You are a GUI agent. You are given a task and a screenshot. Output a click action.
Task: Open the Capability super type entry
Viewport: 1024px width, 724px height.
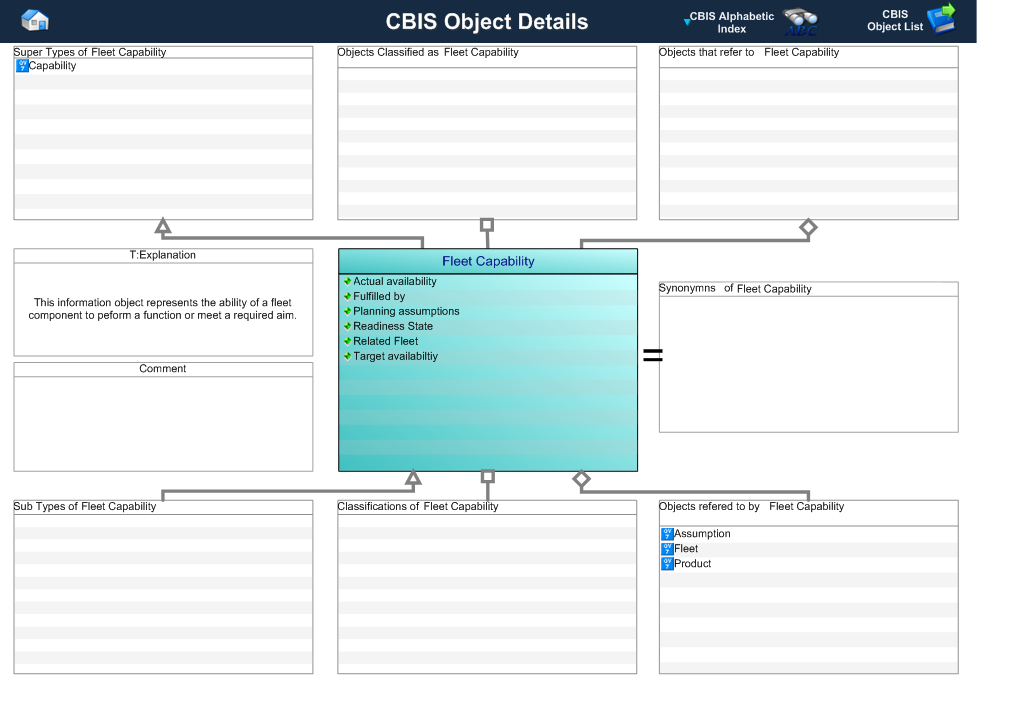point(52,65)
